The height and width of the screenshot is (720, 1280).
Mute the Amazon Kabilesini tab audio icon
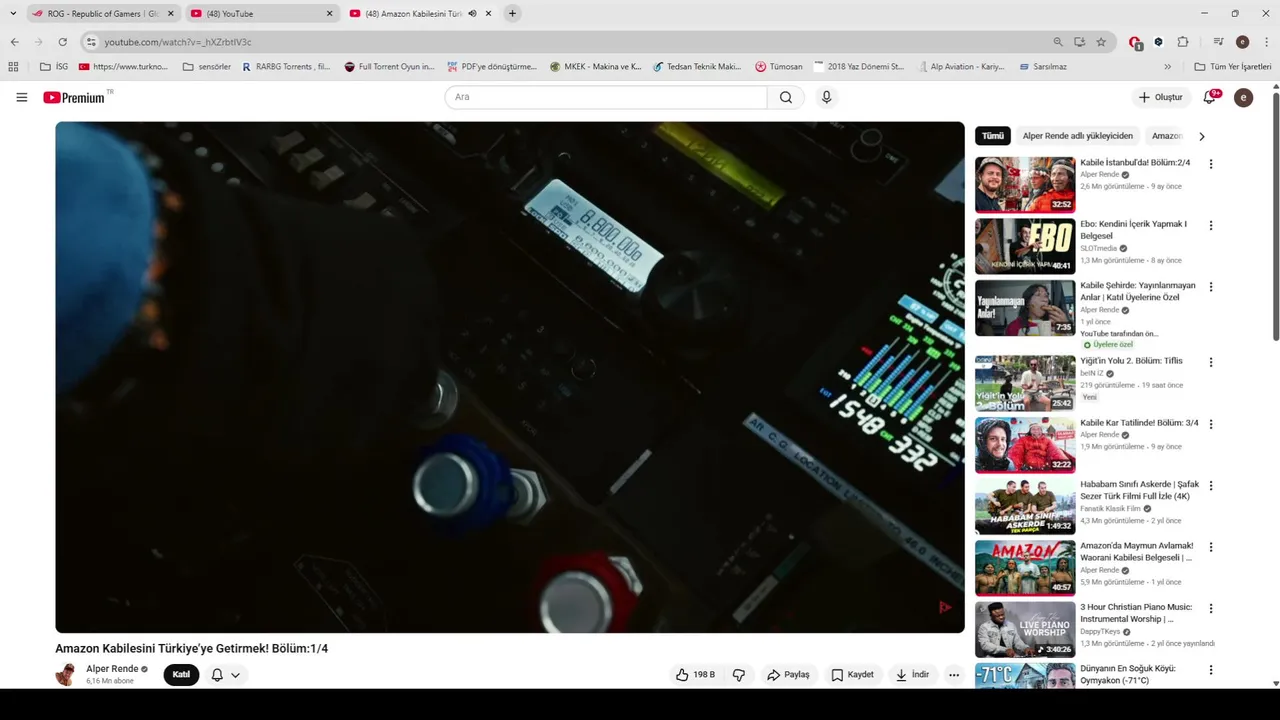click(x=472, y=13)
